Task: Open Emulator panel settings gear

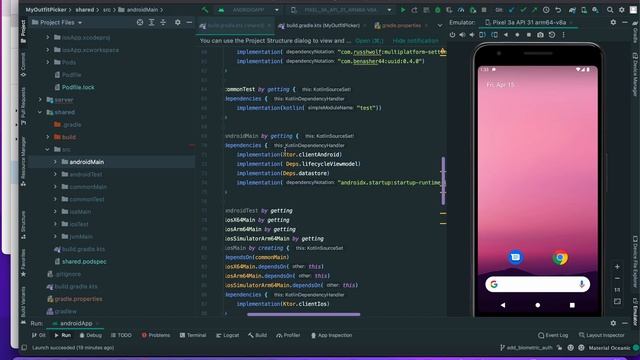Action: 613,22
